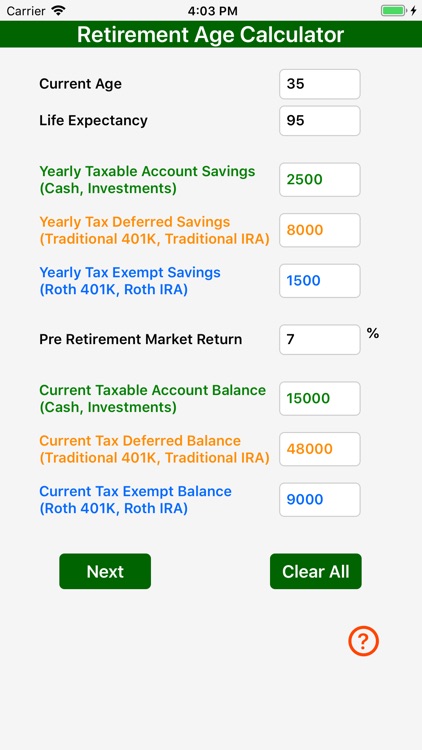
Task: Edit Yearly Tax Deferred Savings field 8000
Action: coord(320,230)
